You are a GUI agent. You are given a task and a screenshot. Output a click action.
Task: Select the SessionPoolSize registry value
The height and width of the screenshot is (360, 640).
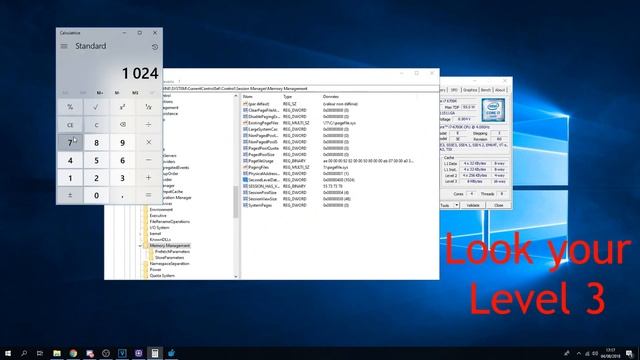(x=260, y=192)
